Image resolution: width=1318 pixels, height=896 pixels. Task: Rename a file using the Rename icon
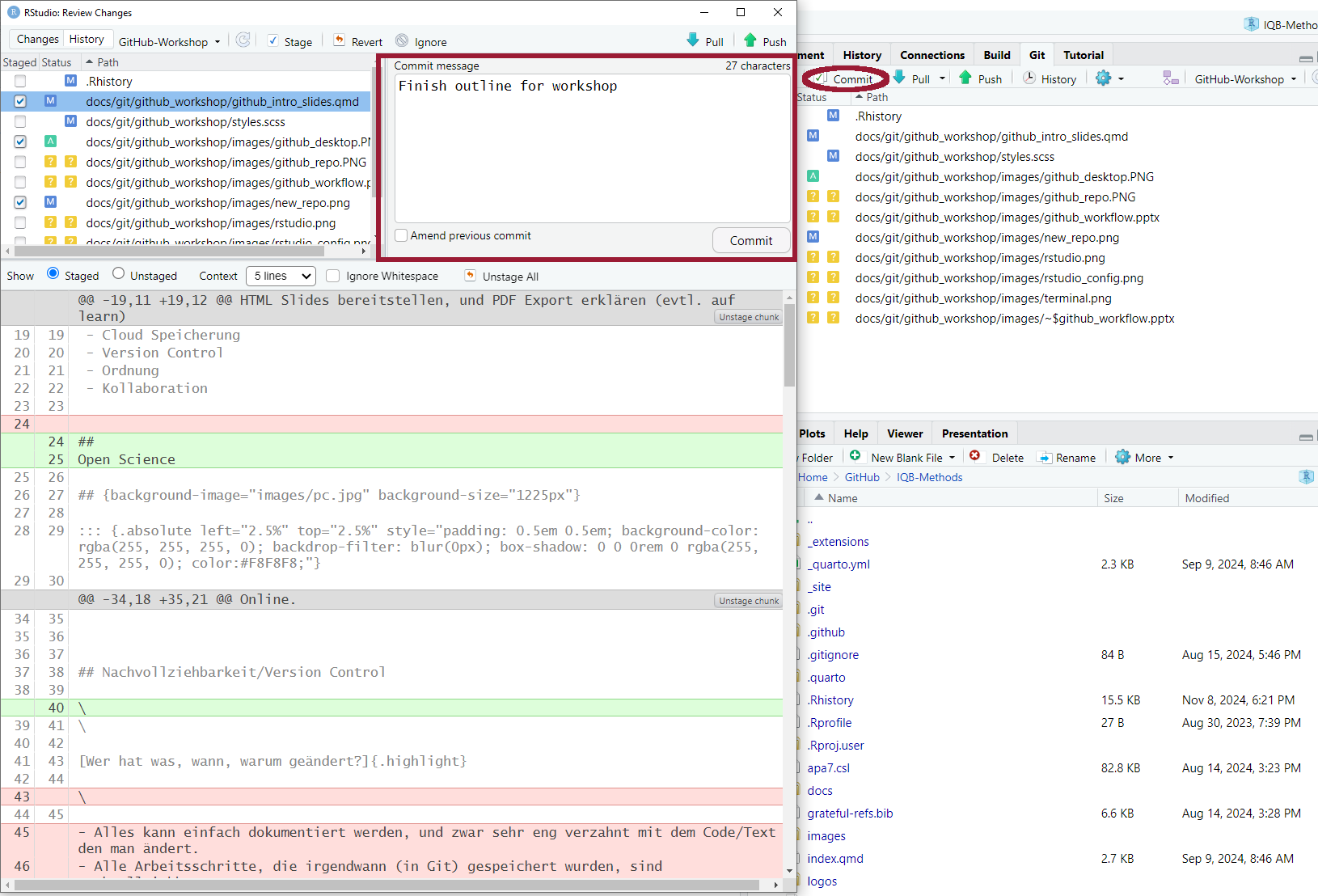coord(1045,457)
